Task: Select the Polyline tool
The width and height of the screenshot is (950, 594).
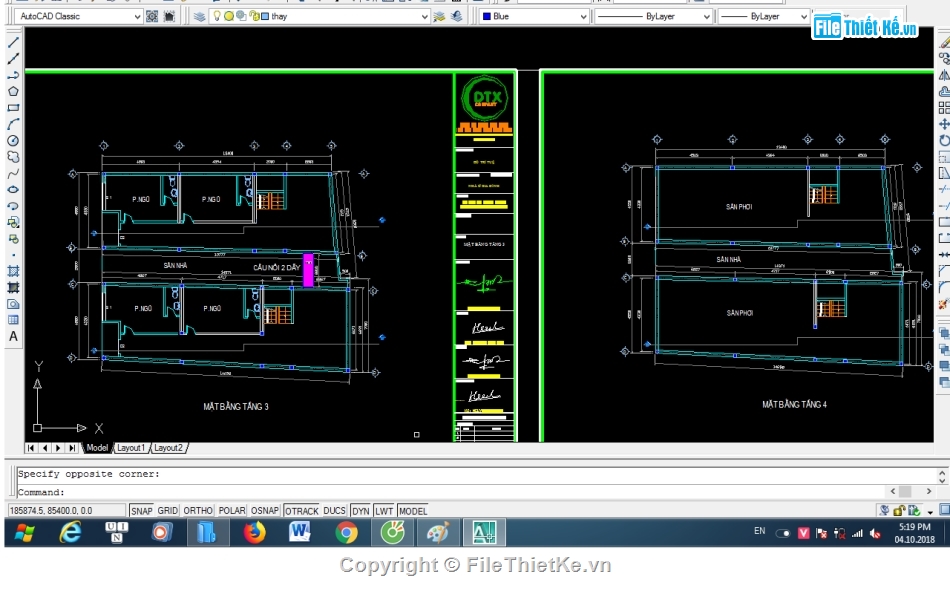Action: point(13,75)
